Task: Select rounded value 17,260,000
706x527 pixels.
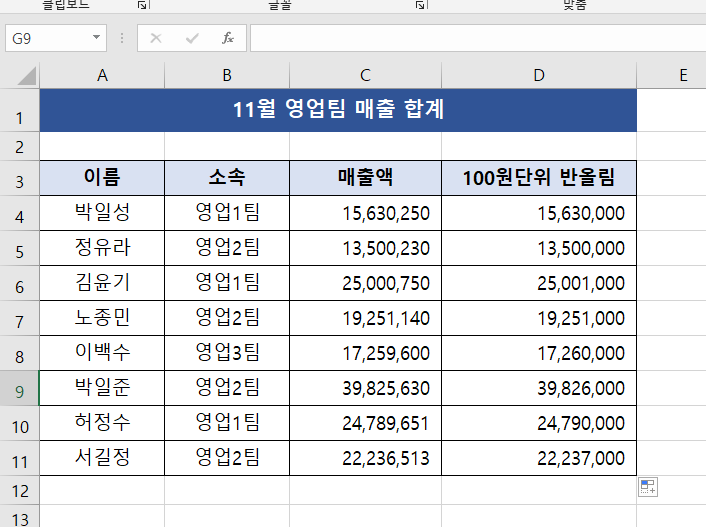Action: click(x=539, y=353)
